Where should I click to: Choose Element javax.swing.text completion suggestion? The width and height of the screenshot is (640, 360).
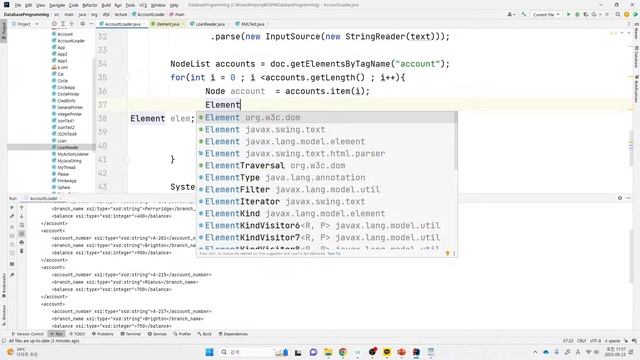click(327, 130)
